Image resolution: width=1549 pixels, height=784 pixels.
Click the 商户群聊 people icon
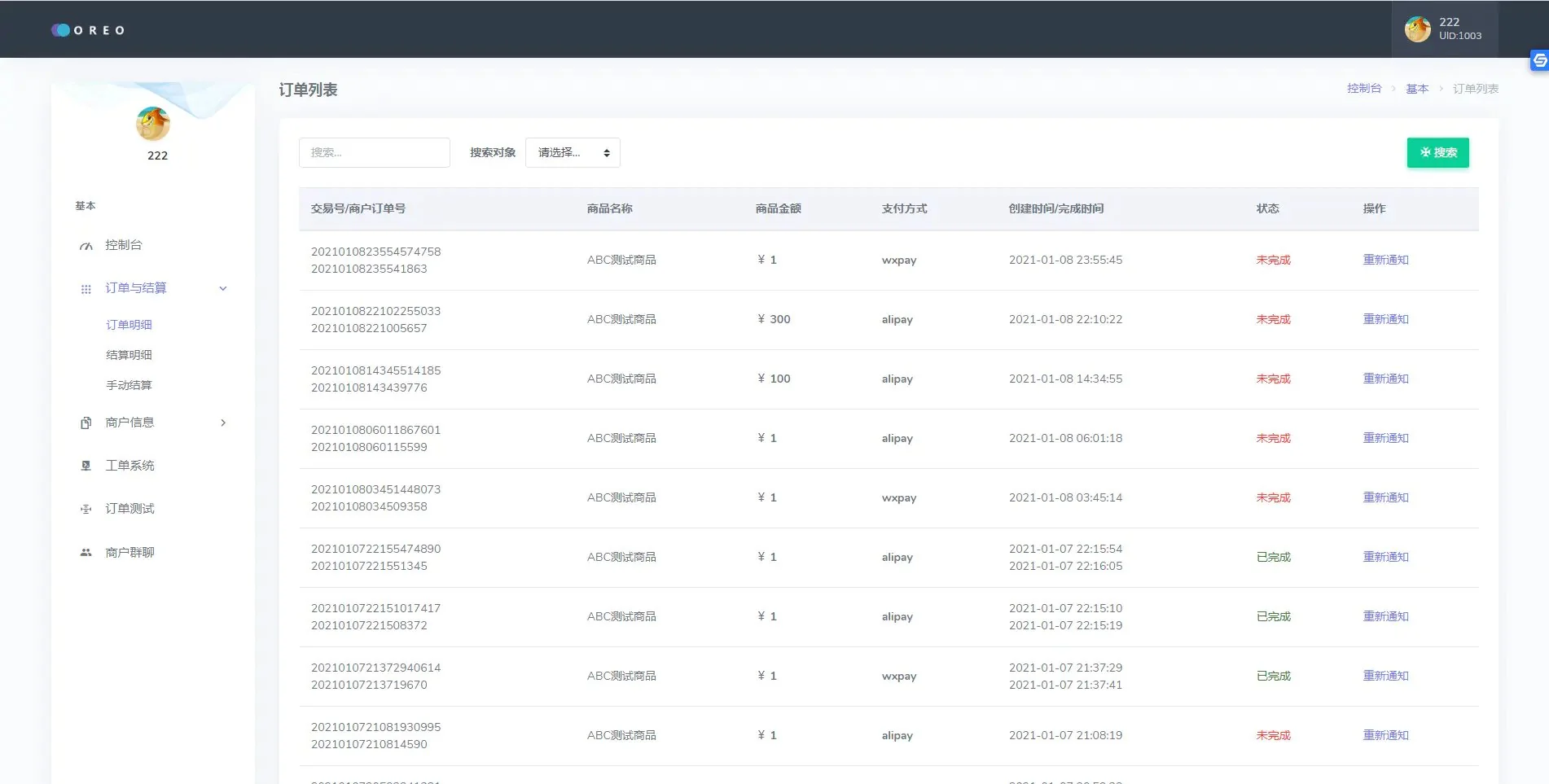click(86, 552)
